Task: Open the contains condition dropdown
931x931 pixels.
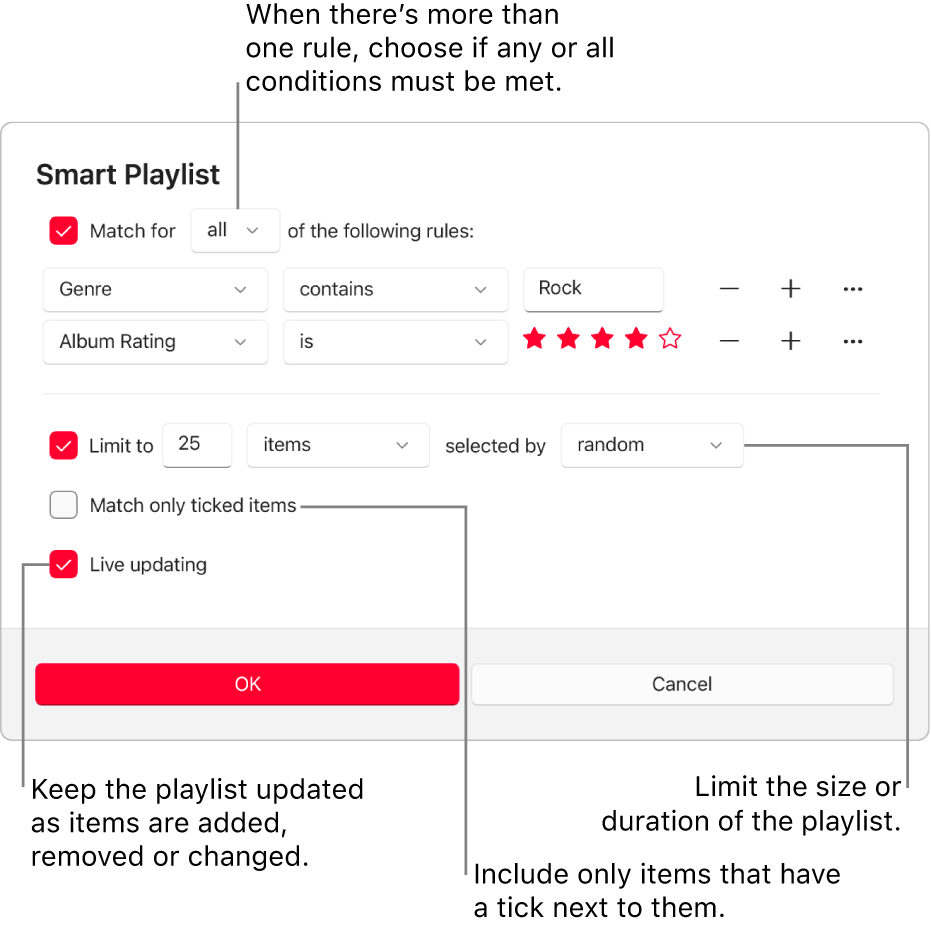Action: tap(395, 289)
